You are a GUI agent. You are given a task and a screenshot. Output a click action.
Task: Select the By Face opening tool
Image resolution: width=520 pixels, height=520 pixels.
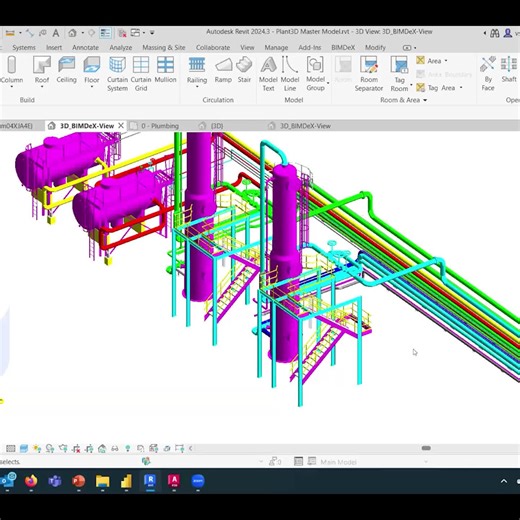tap(488, 74)
